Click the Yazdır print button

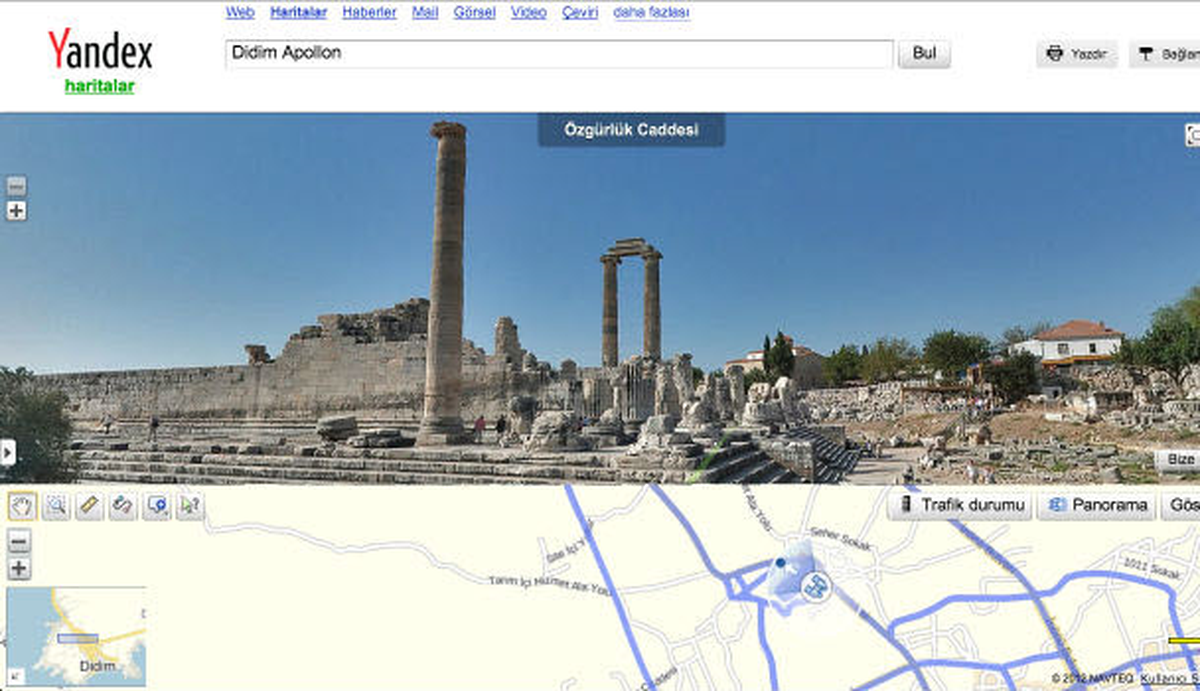pos(1077,54)
